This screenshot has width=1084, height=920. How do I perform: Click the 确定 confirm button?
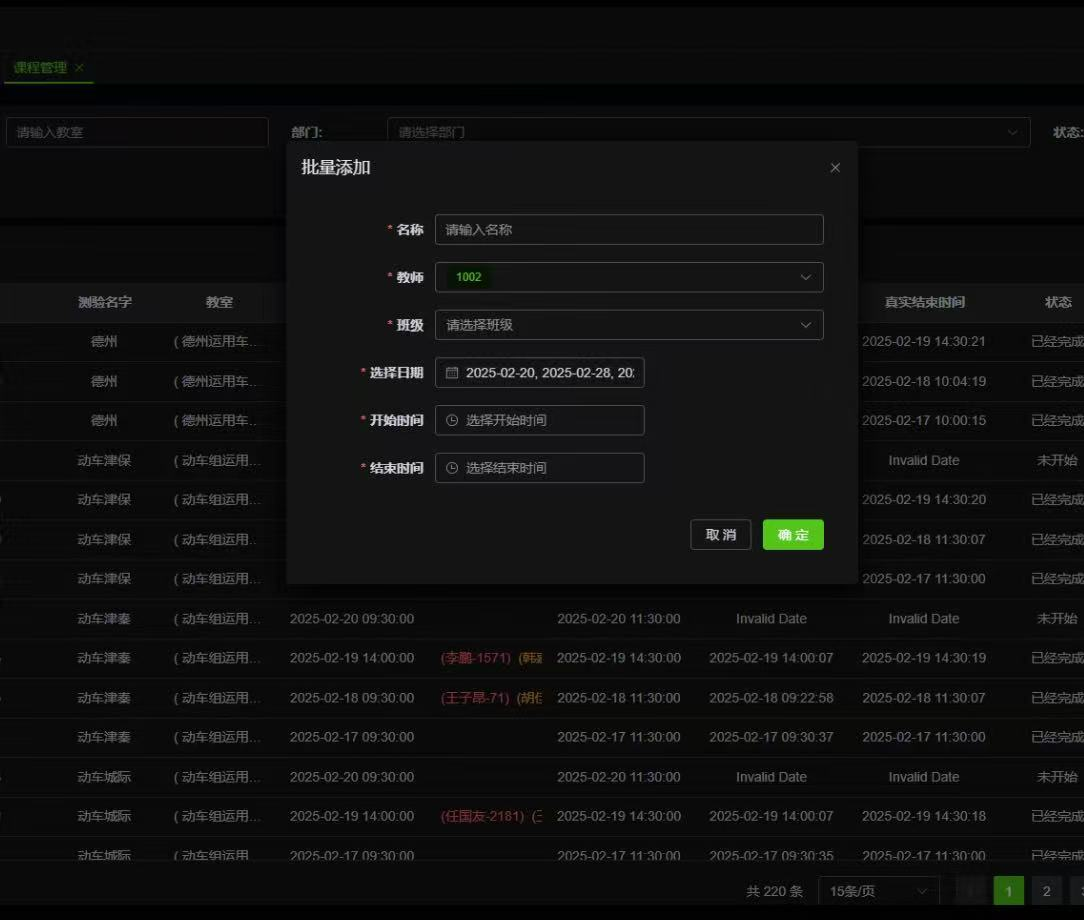coord(793,535)
